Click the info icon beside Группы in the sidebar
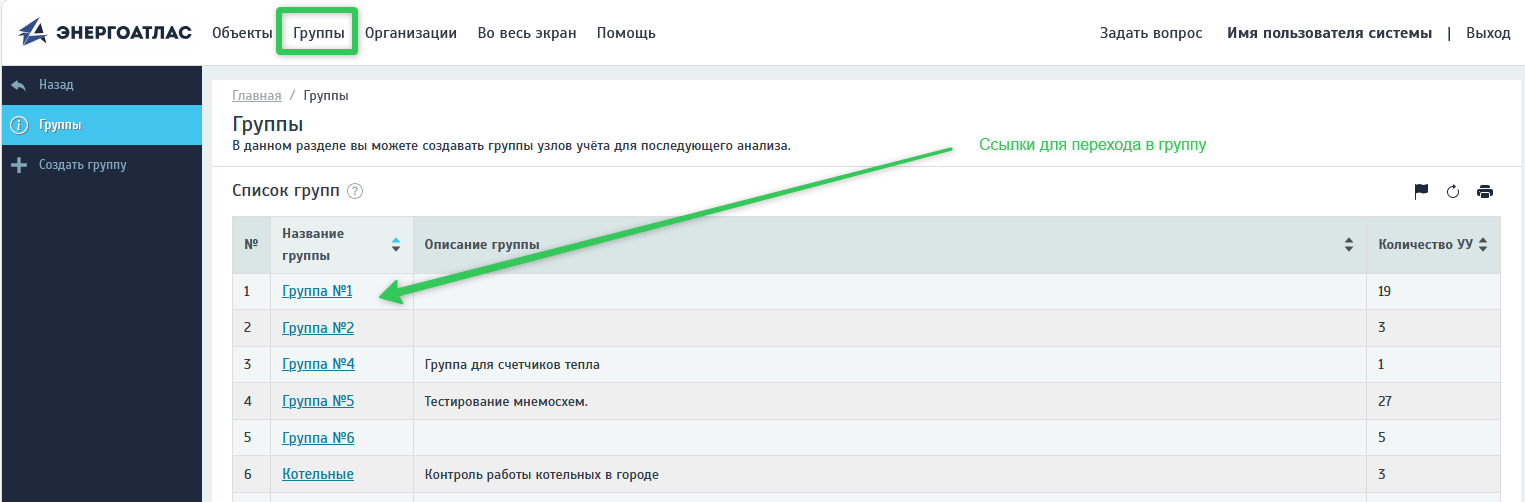This screenshot has height=502, width=1525. 18,125
